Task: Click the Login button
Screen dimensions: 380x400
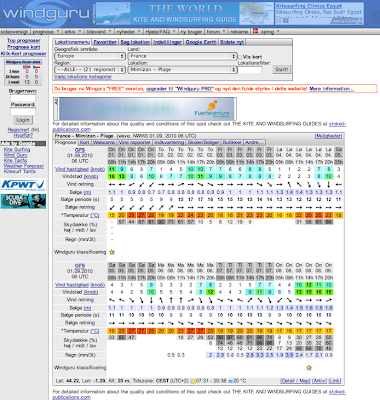Action: click(23, 120)
